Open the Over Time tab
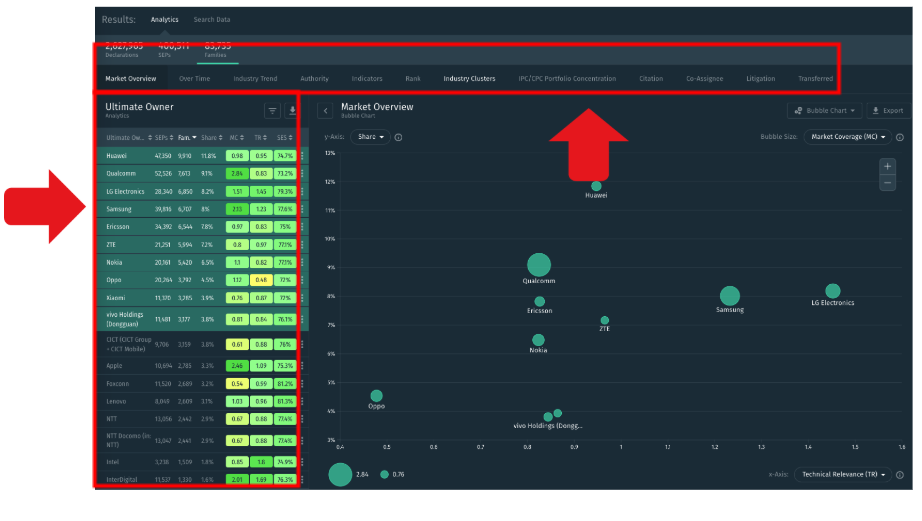The width and height of the screenshot is (922, 521). [195, 78]
